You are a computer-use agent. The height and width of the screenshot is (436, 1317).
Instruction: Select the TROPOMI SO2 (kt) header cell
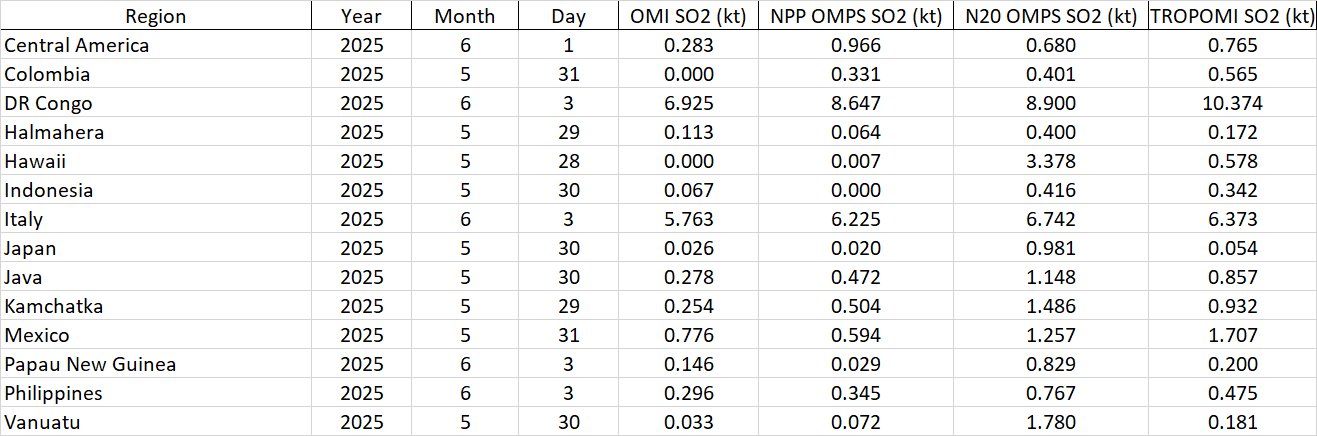click(x=1231, y=15)
